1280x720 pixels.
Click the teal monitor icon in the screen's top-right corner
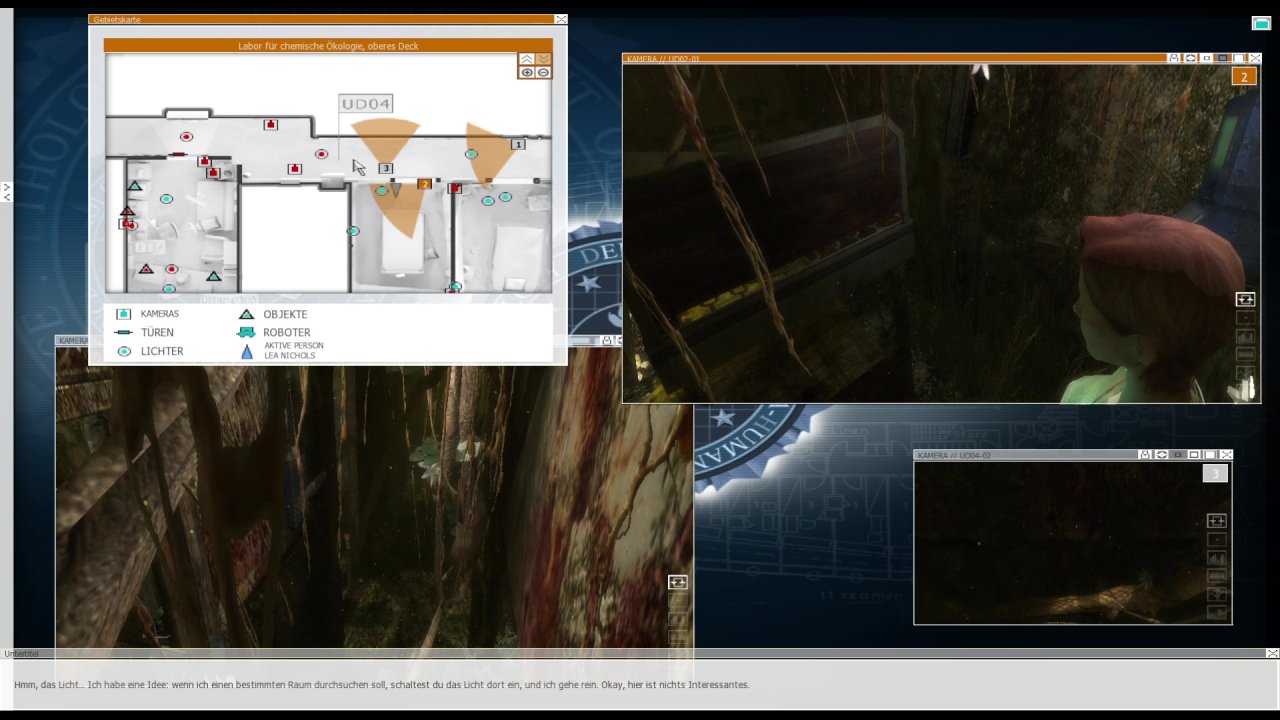click(x=1261, y=23)
